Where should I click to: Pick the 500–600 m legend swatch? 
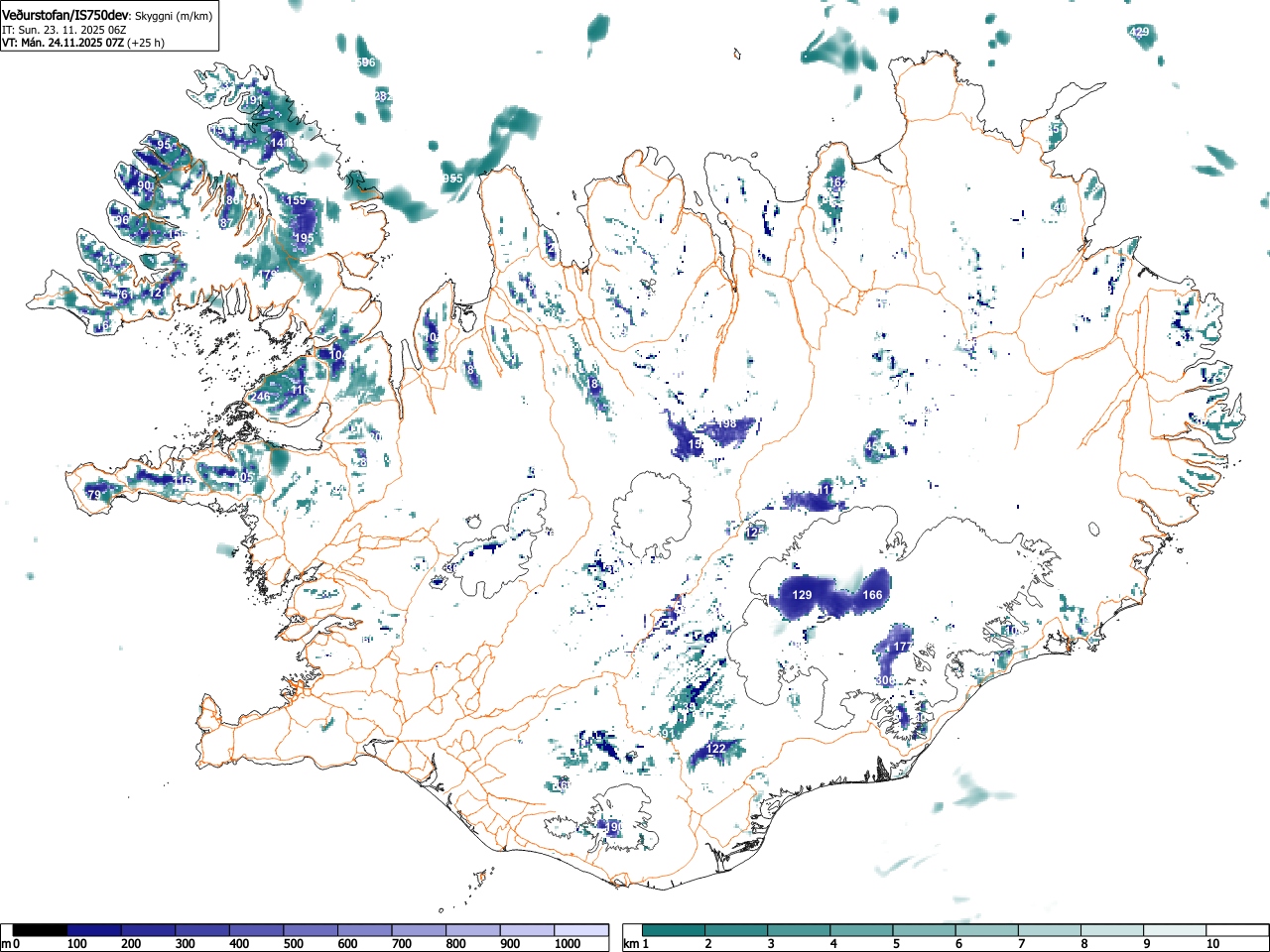311,930
